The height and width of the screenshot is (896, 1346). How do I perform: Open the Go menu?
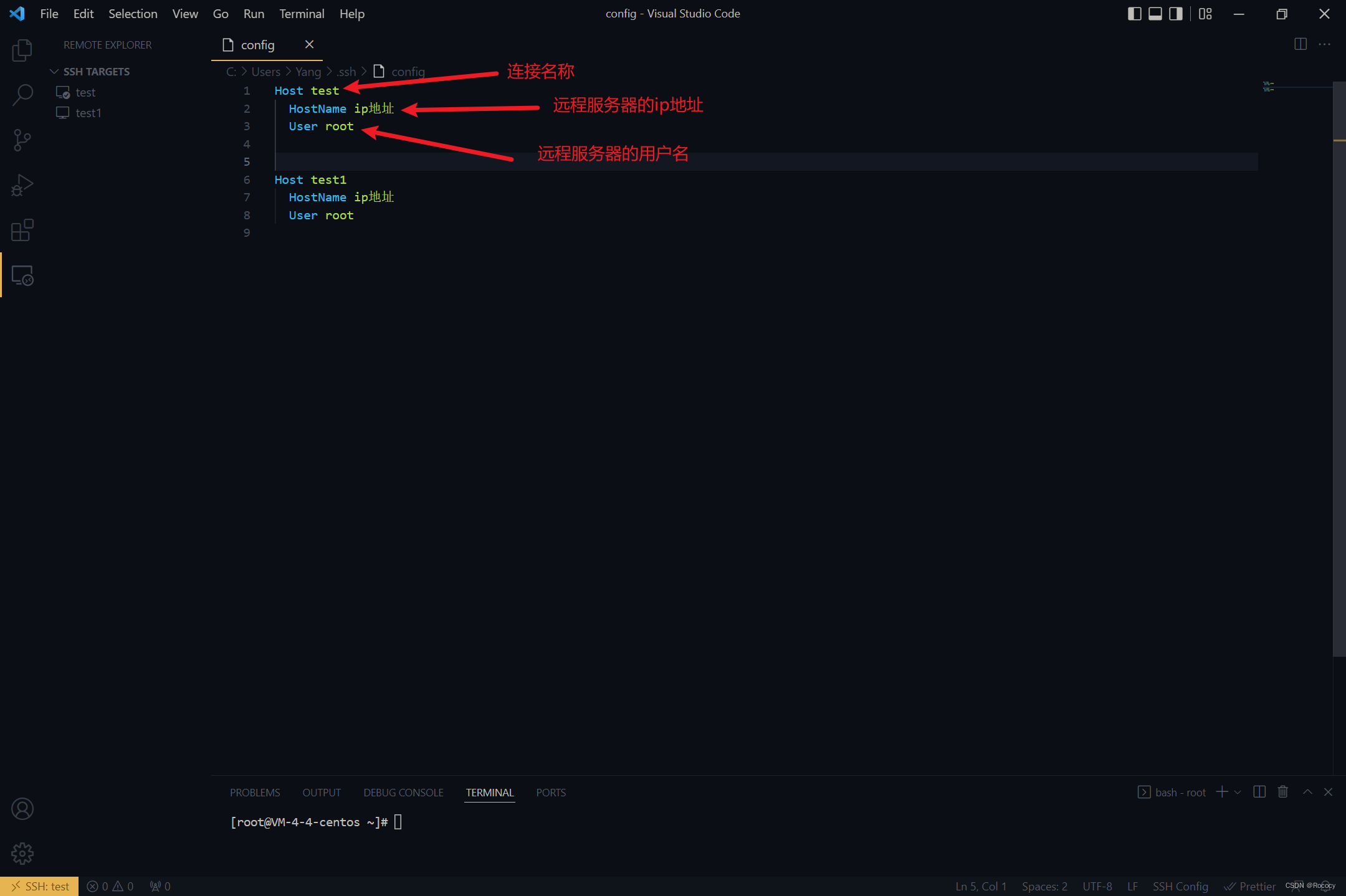click(x=221, y=14)
